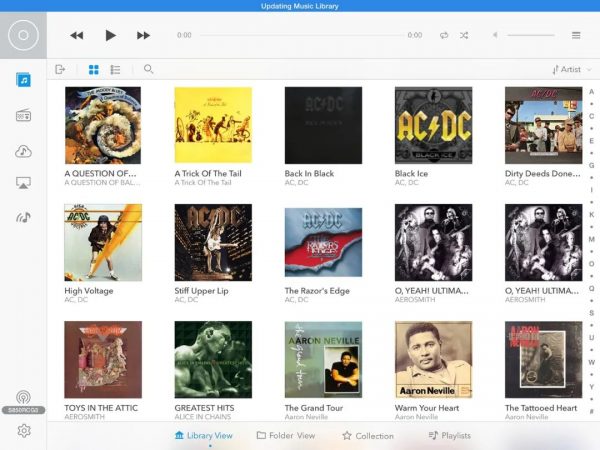
Task: Toggle shuffle mode
Action: pyautogui.click(x=464, y=35)
